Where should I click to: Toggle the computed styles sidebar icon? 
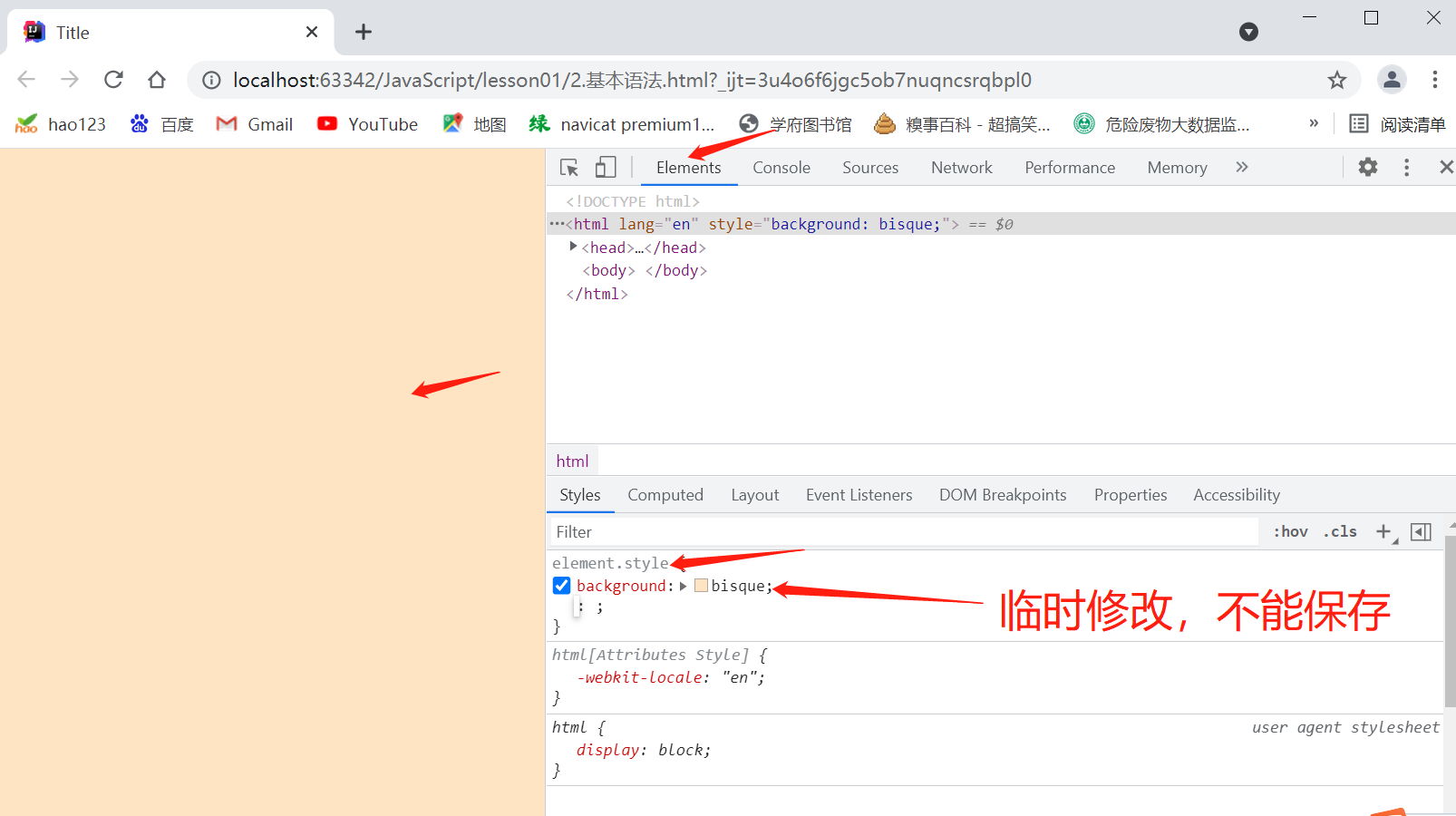click(1422, 532)
